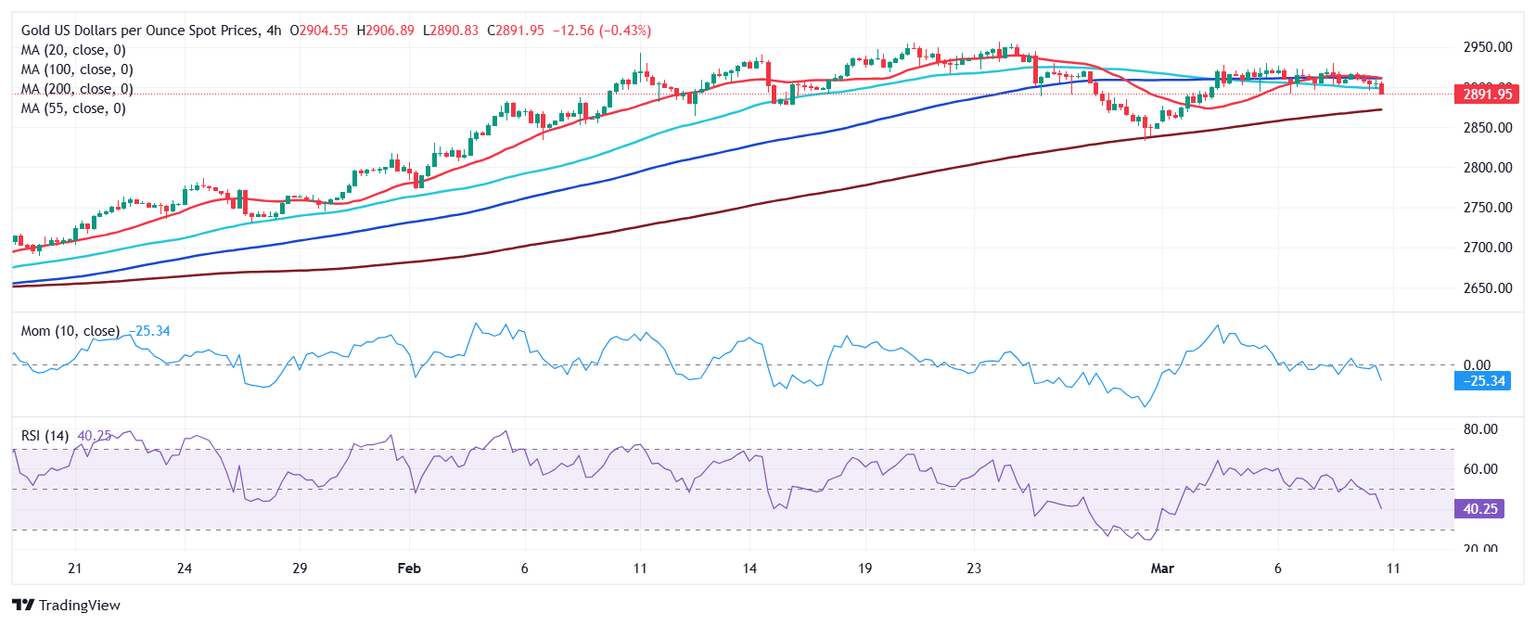The width and height of the screenshot is (1536, 625).
Task: Click the Mar date label on time axis
Action: pos(1162,568)
